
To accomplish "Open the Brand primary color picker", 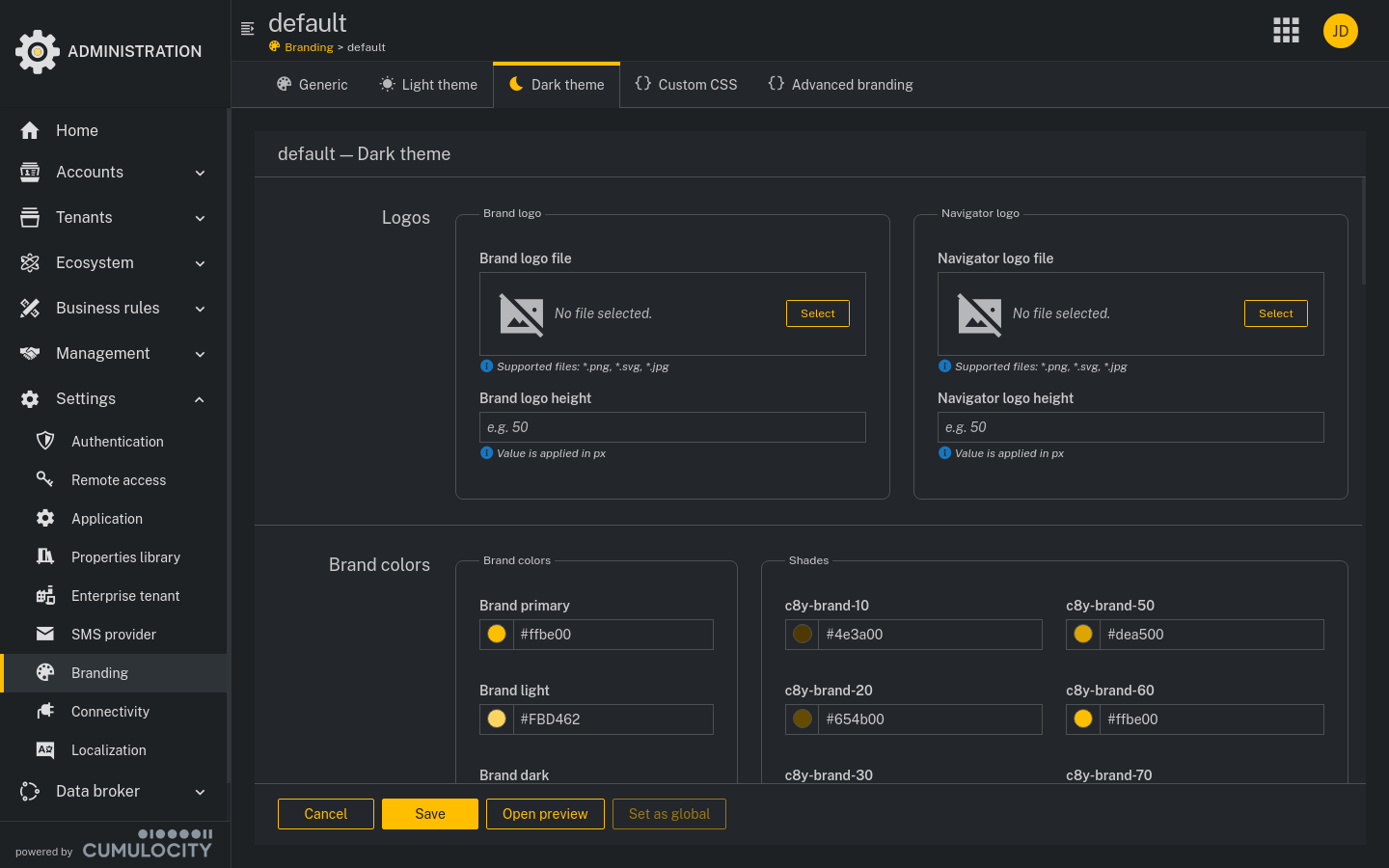I will 496,634.
